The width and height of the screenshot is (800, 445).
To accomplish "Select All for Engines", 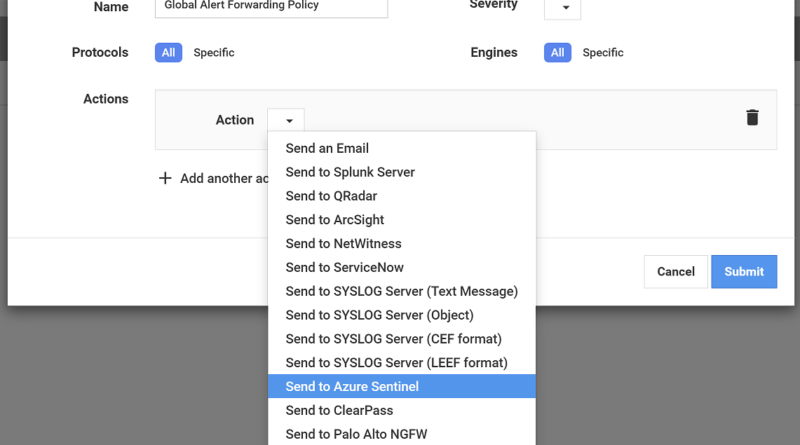I will 558,53.
